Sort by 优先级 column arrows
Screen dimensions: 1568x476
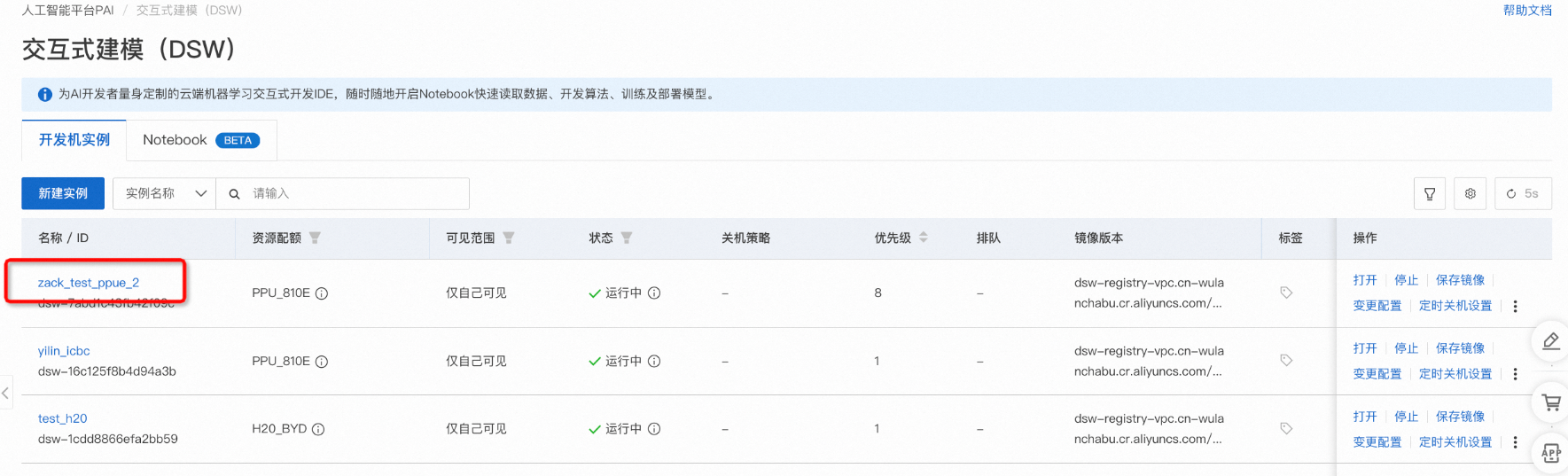tap(924, 238)
